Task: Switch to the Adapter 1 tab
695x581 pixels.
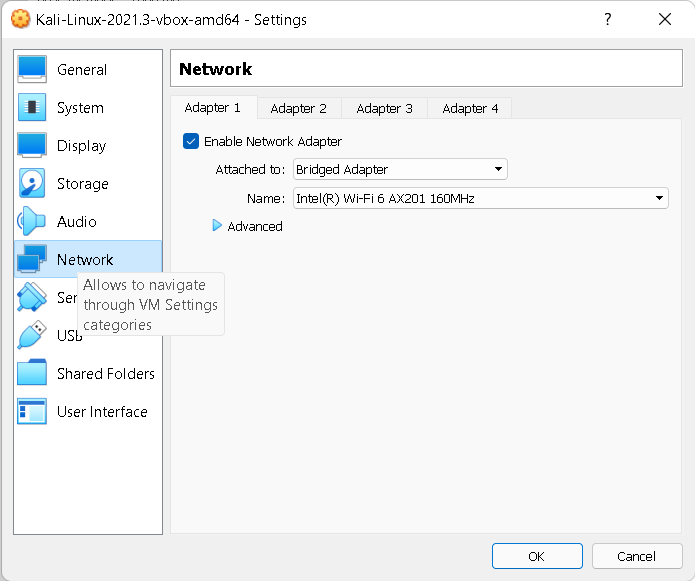Action: tap(213, 108)
